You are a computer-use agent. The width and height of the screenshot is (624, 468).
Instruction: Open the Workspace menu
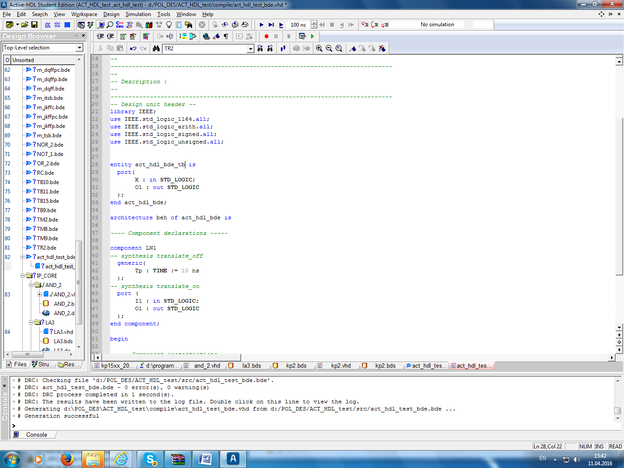pos(83,15)
